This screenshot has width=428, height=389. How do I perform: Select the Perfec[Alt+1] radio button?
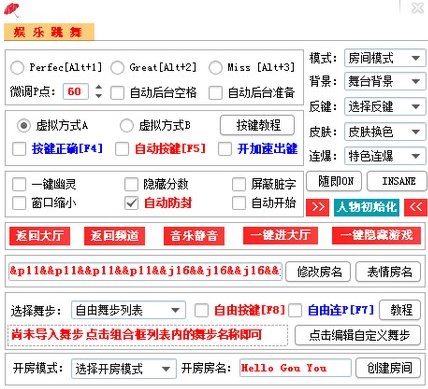(17, 68)
